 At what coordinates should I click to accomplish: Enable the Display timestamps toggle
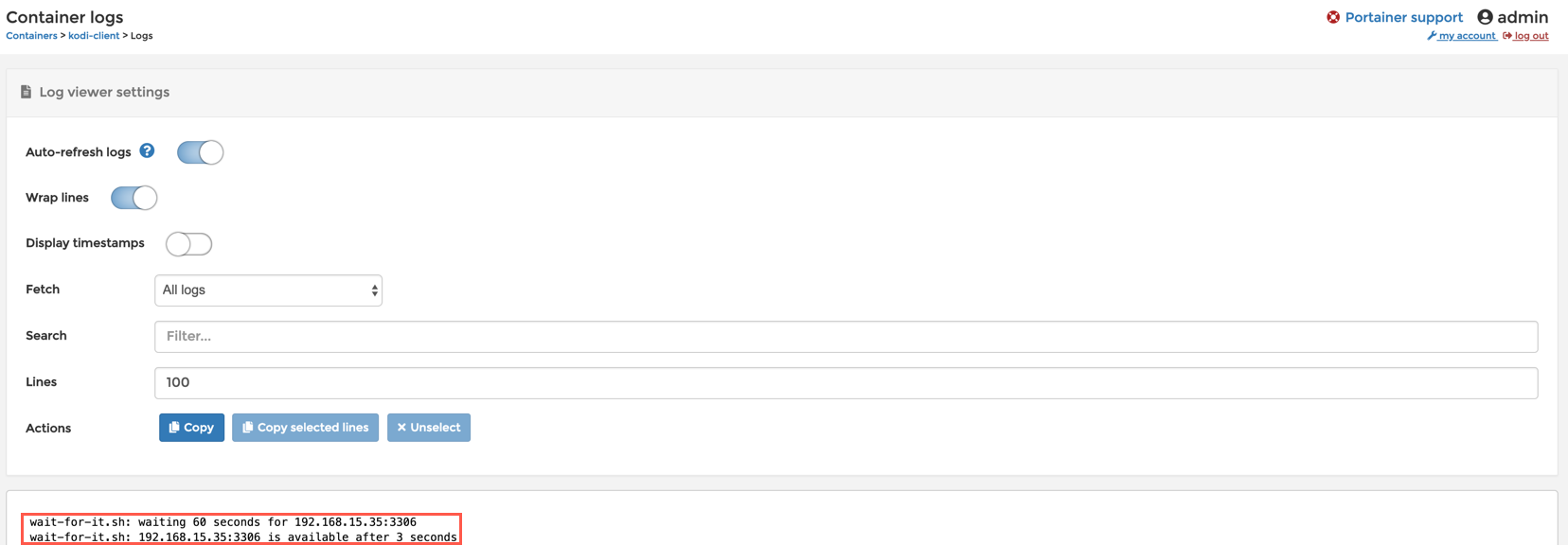(x=188, y=244)
